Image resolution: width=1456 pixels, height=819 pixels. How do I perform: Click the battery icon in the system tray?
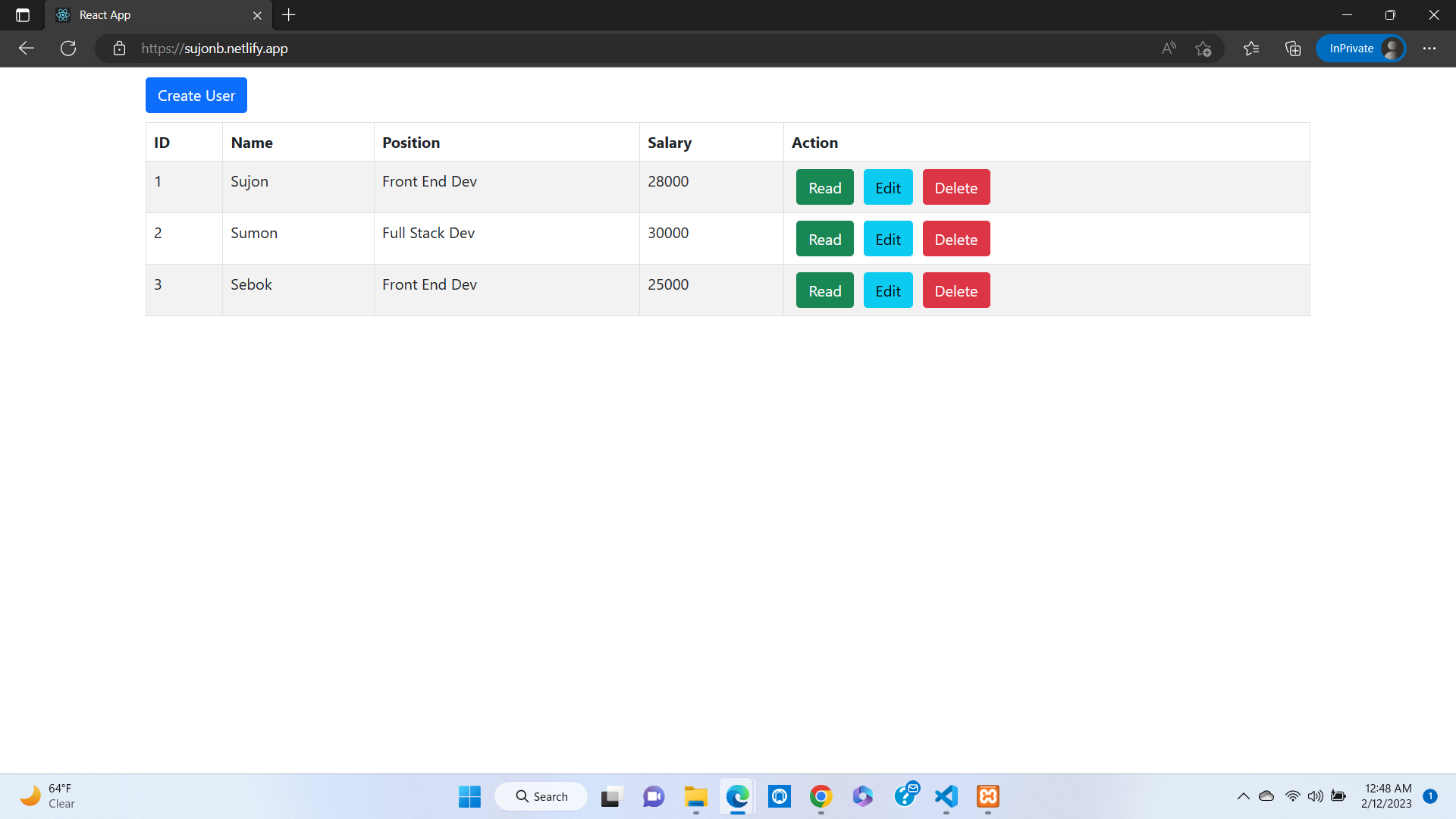click(1338, 796)
